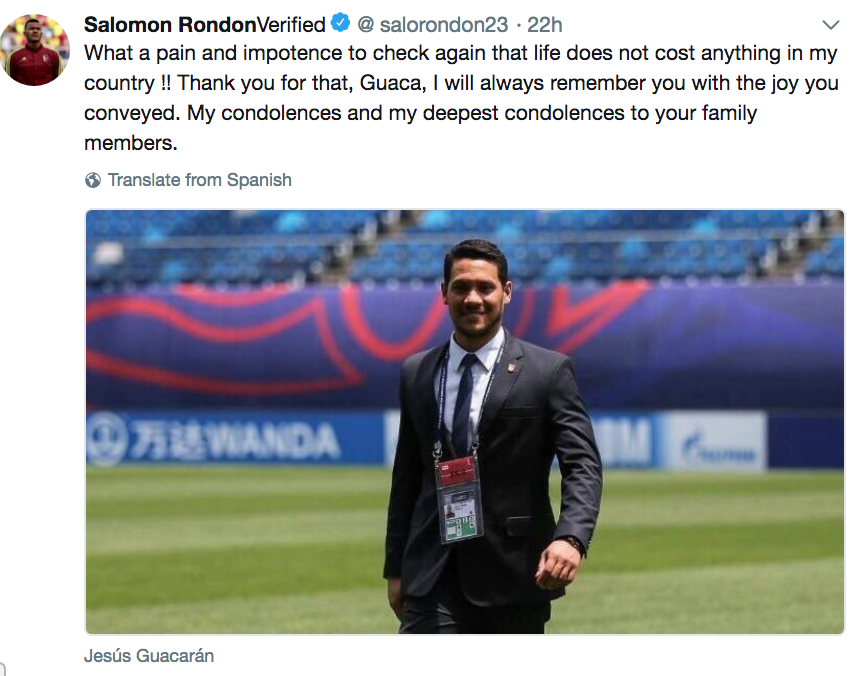Open the @salorondon23 handle link
Viewport: 858px width, 676px height.
click(x=434, y=24)
